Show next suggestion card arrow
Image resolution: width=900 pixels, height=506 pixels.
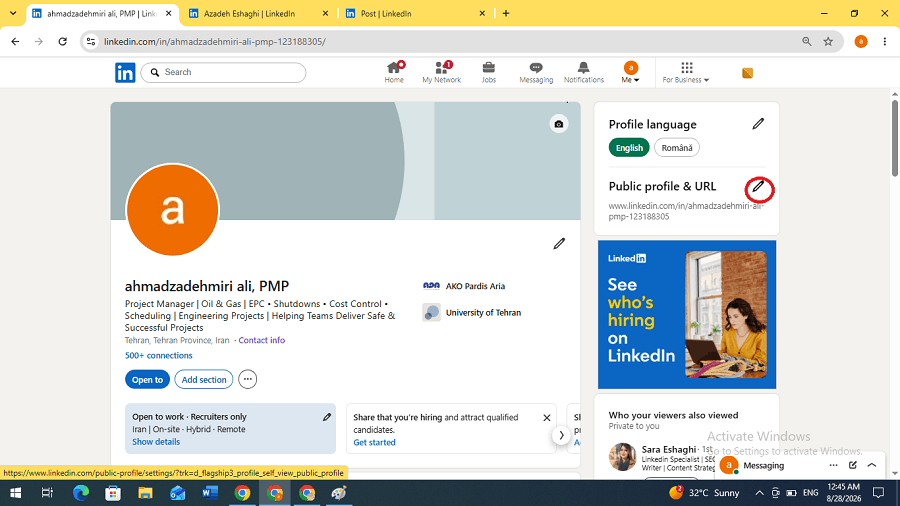click(561, 435)
